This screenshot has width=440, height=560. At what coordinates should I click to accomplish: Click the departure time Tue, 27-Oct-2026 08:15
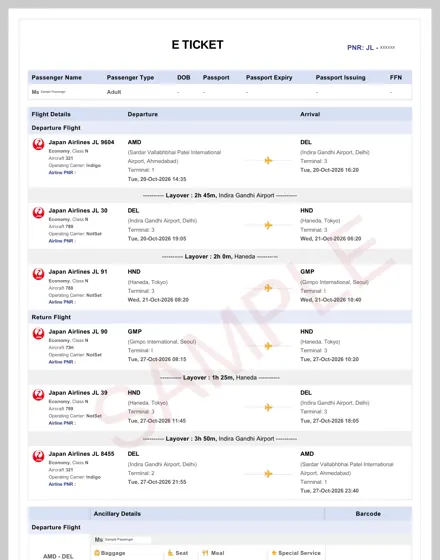click(157, 359)
